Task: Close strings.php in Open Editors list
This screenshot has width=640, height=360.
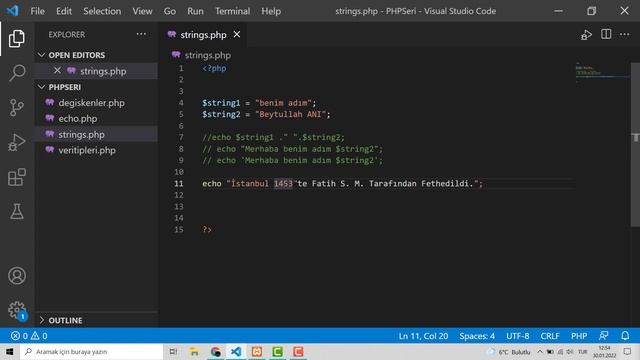Action: pyautogui.click(x=57, y=71)
